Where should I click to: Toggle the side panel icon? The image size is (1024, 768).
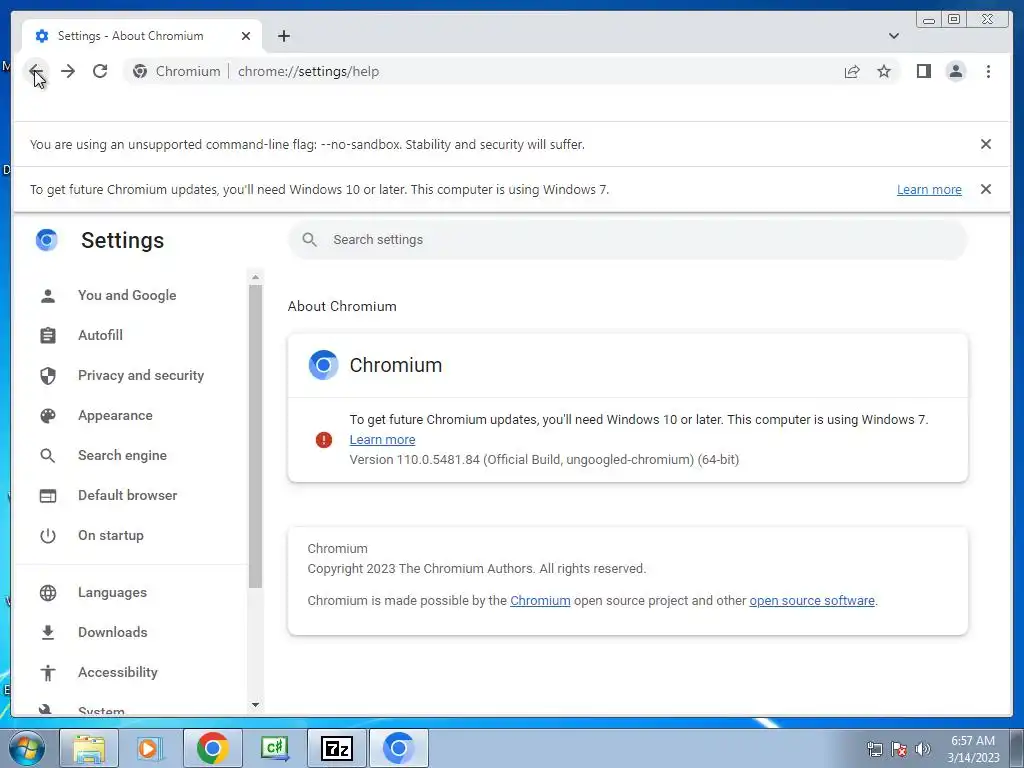click(923, 71)
